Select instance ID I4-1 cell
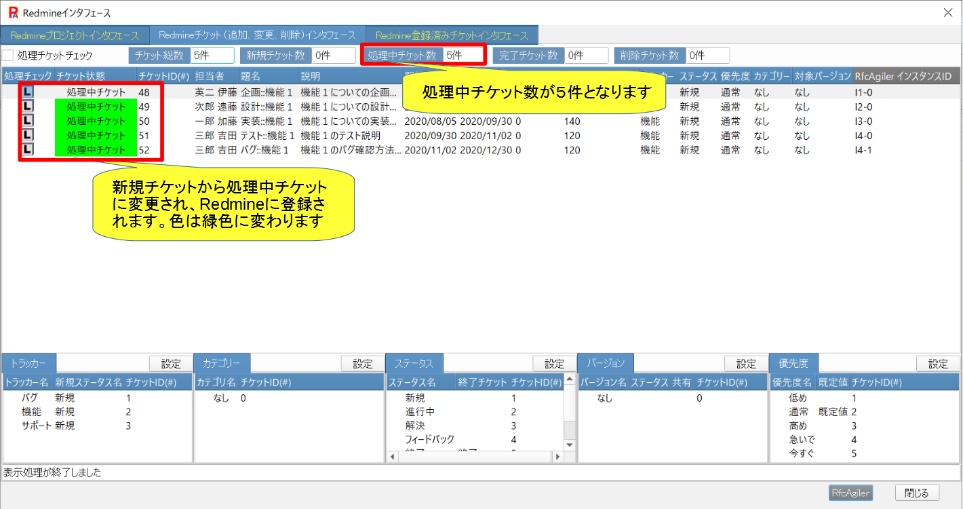Screen dimensions: 963x509 (x=864, y=150)
